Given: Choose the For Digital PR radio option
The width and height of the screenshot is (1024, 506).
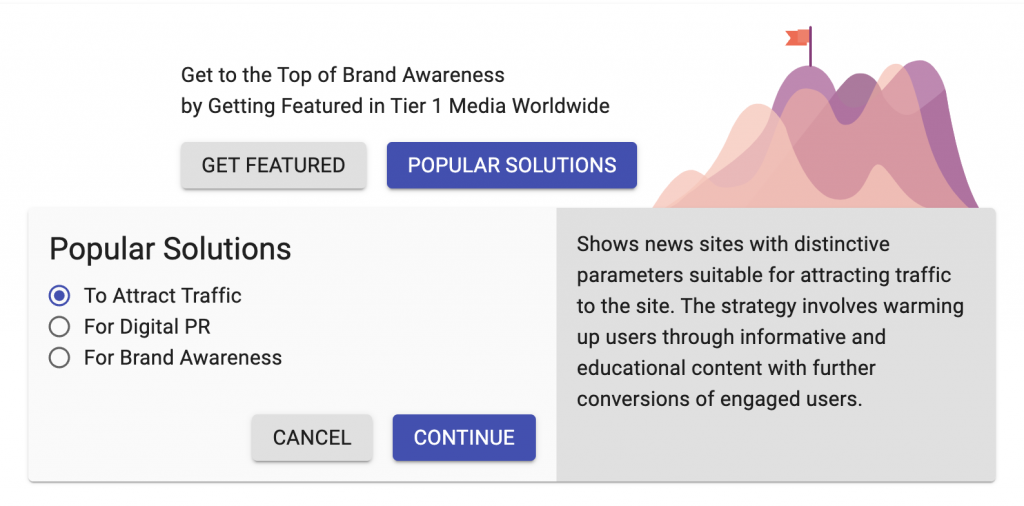Looking at the screenshot, I should point(59,326).
